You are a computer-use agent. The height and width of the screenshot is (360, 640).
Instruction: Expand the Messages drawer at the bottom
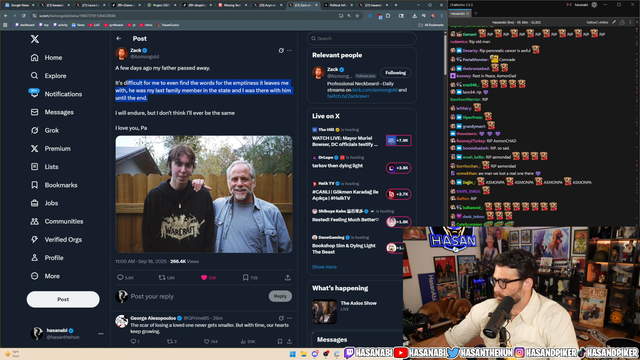point(358,340)
